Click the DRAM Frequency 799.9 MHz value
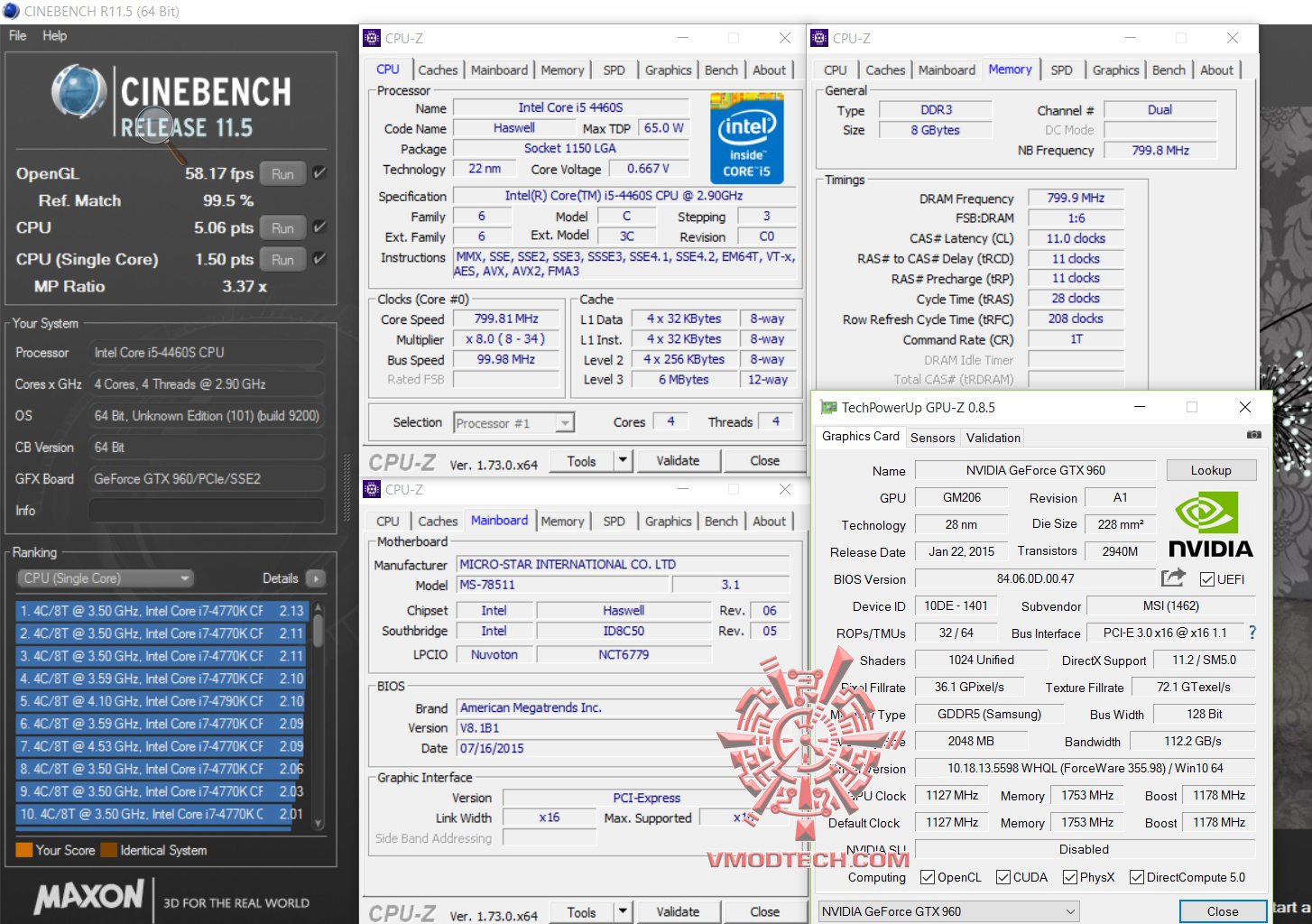 (1076, 198)
